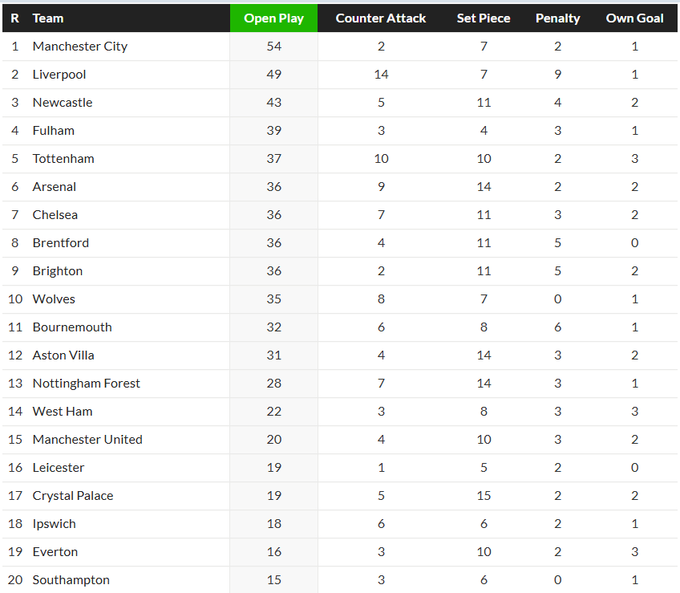Select the Team column header
The image size is (680, 593).
(48, 18)
